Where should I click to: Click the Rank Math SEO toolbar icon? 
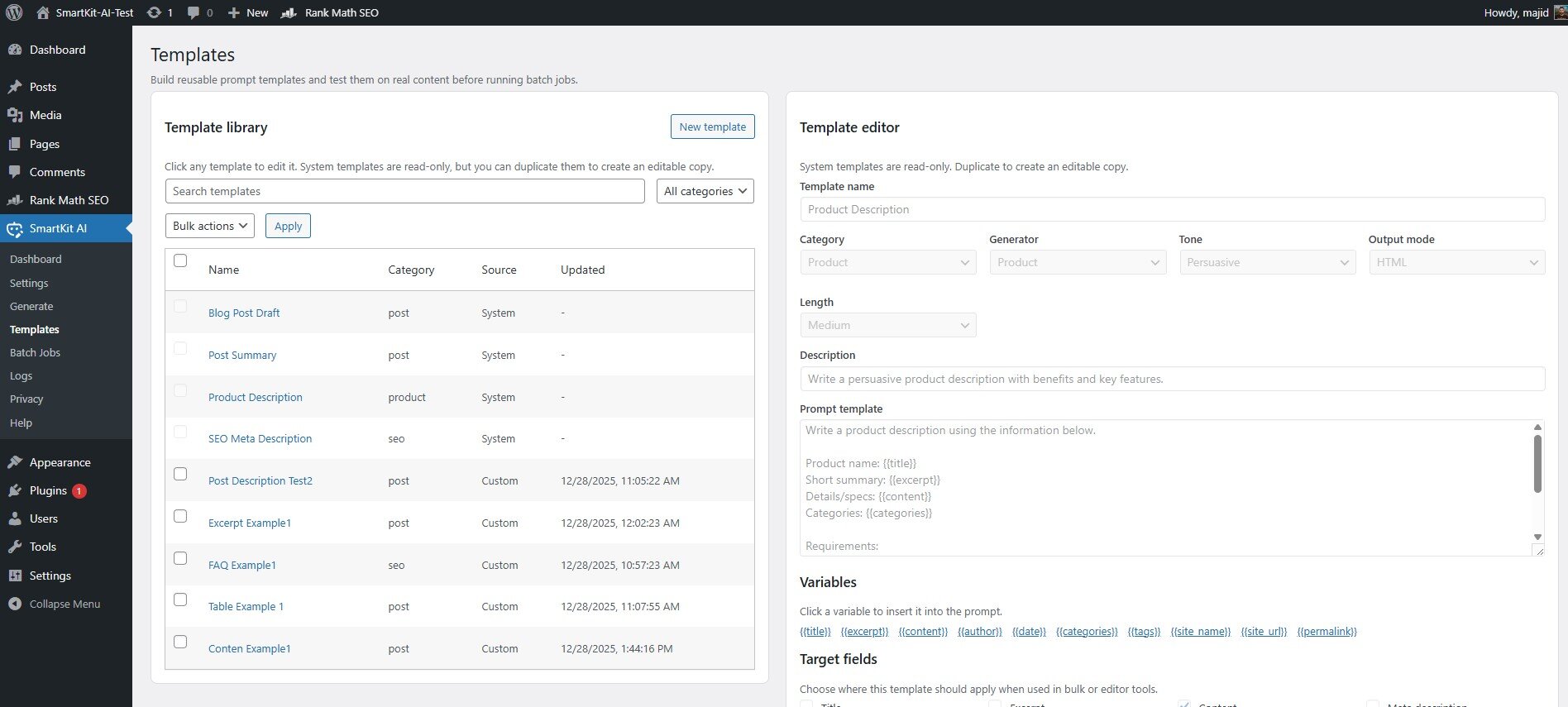289,12
